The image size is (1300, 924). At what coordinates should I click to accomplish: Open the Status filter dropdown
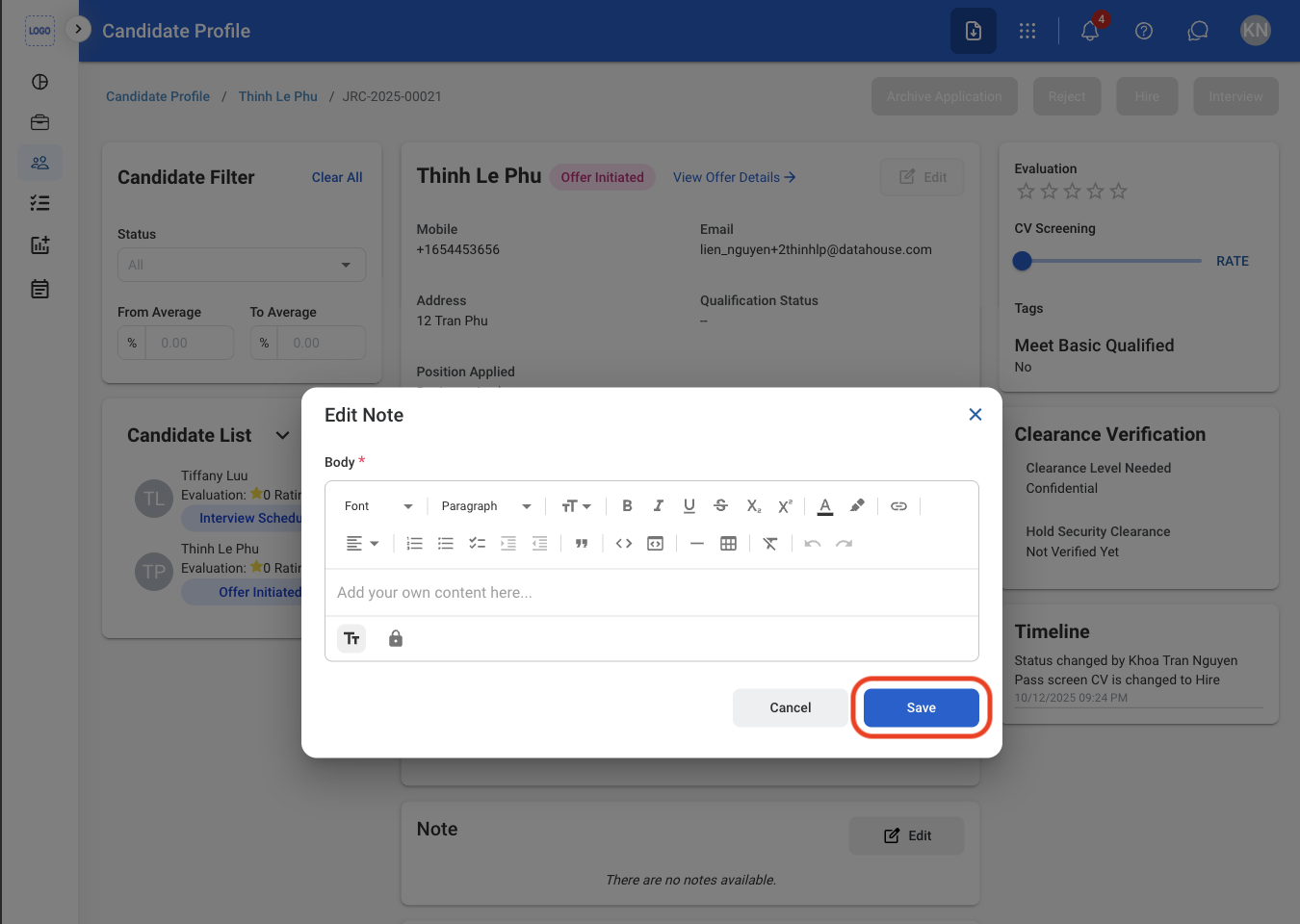coord(242,265)
